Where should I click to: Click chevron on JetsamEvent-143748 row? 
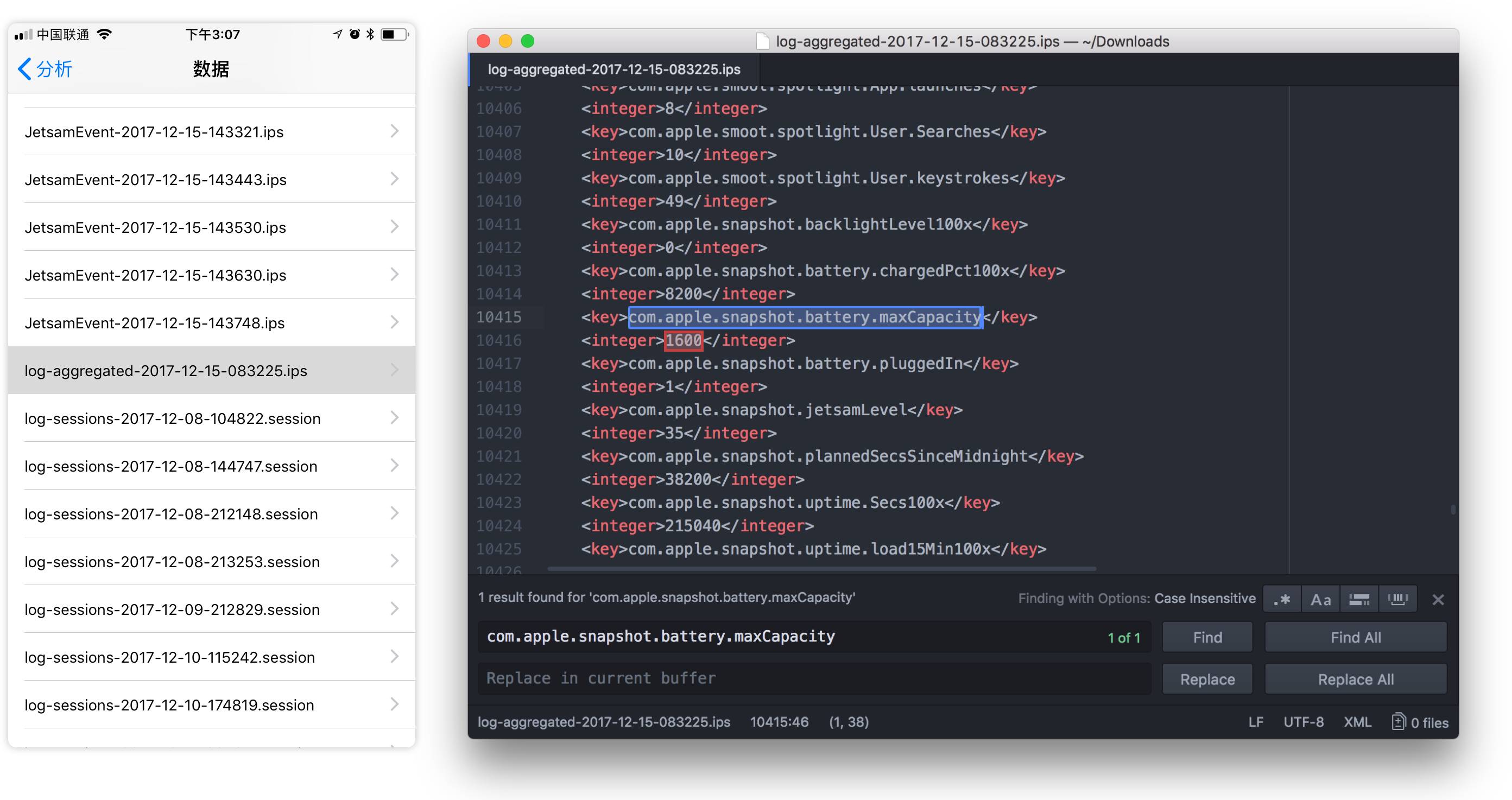[395, 322]
